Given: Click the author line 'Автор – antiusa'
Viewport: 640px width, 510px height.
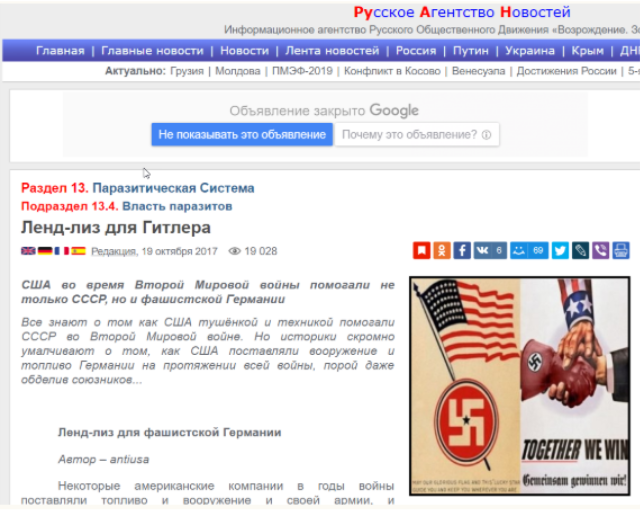Looking at the screenshot, I should [103, 459].
